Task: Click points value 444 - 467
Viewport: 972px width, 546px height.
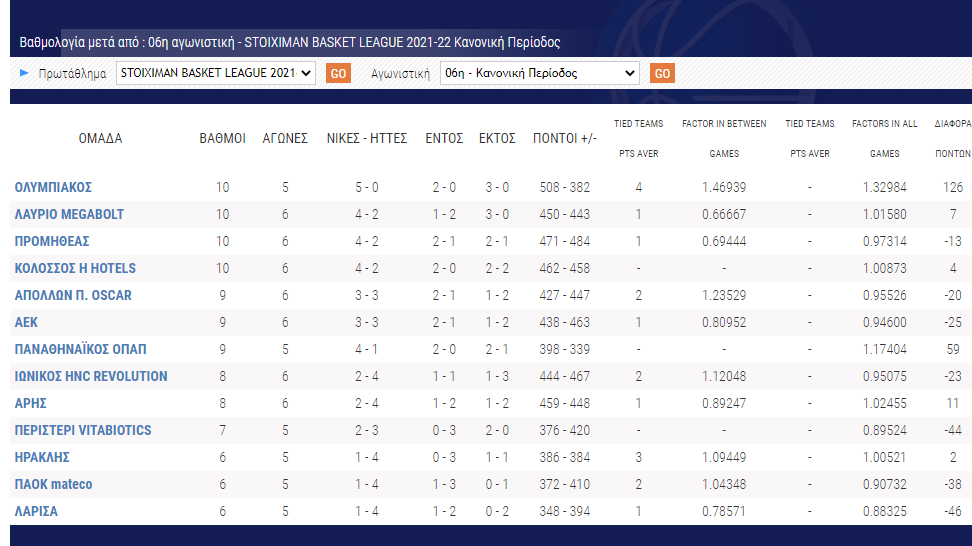Action: pyautogui.click(x=565, y=376)
